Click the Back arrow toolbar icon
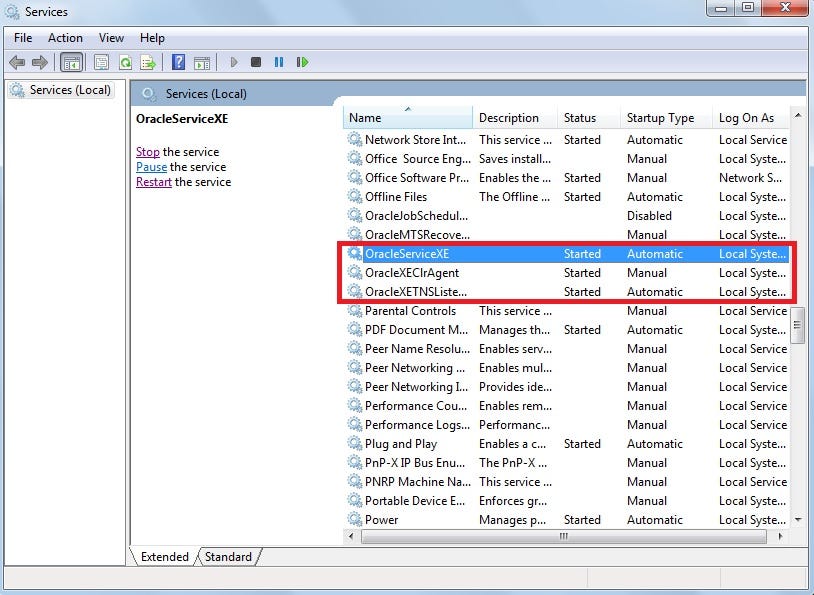Viewport: 814px width, 595px height. [x=17, y=62]
